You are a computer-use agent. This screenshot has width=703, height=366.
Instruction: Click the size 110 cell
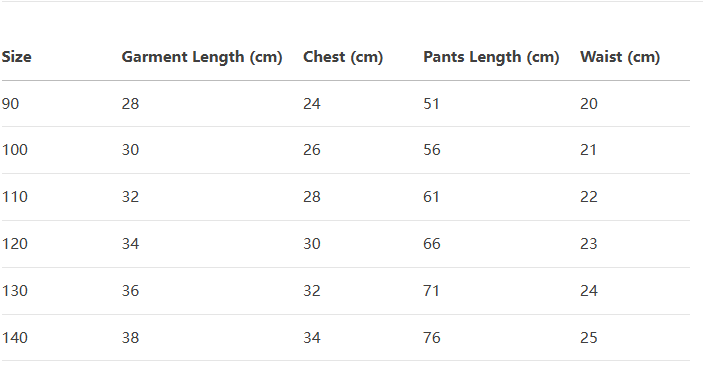(x=15, y=197)
